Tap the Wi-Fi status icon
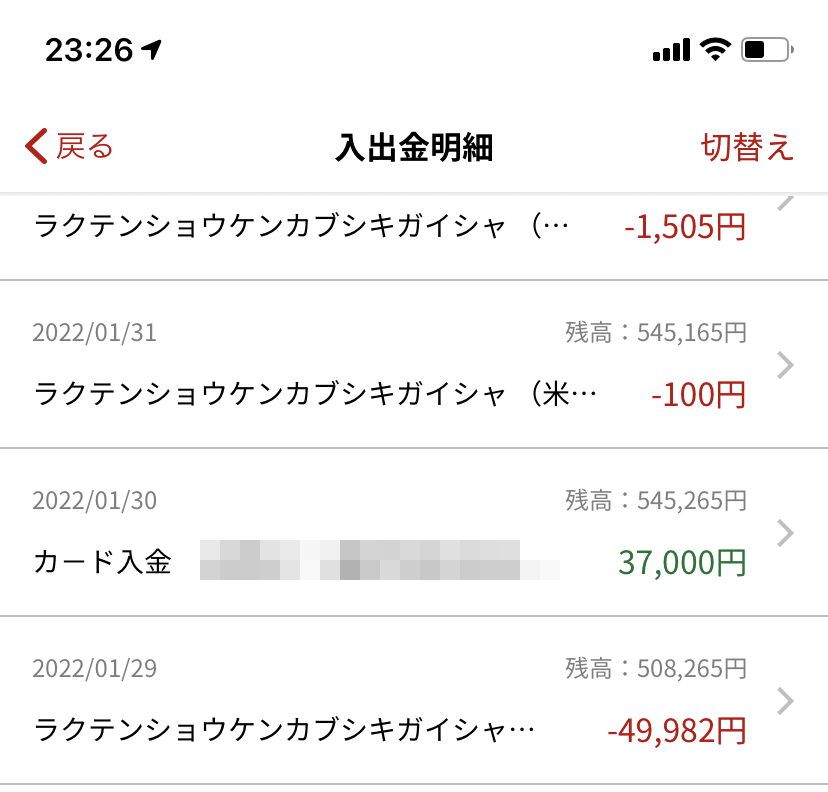The width and height of the screenshot is (828, 792). point(715,49)
